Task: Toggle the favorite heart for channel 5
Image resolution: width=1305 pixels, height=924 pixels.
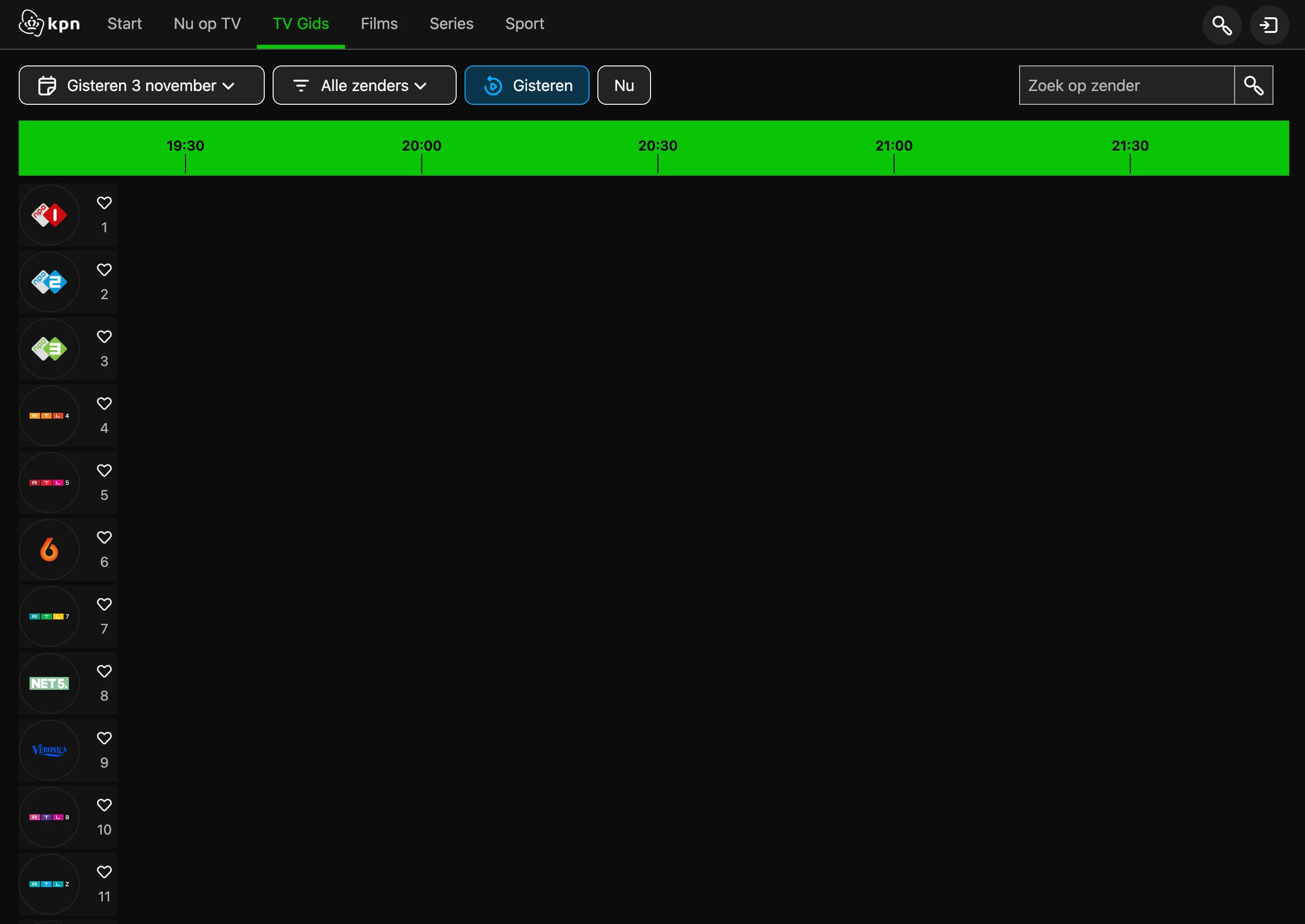Action: click(x=104, y=470)
